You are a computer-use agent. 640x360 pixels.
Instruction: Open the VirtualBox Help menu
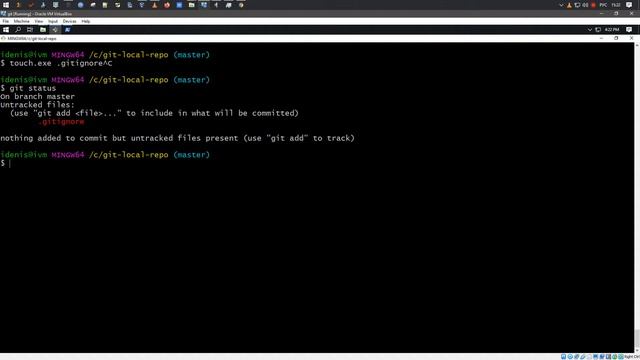tap(86, 21)
